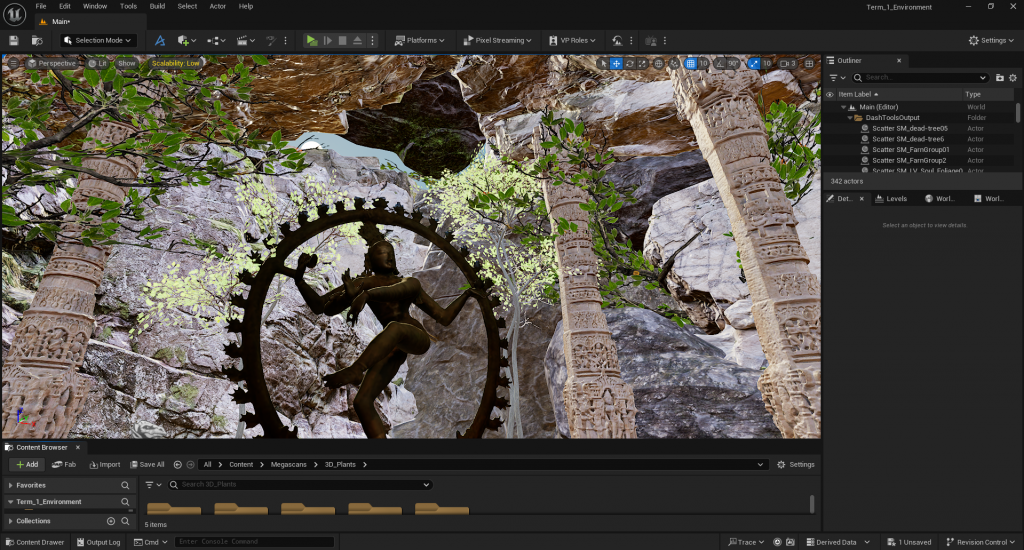The height and width of the screenshot is (550, 1024).
Task: Expand the Collections section
Action: 11,521
